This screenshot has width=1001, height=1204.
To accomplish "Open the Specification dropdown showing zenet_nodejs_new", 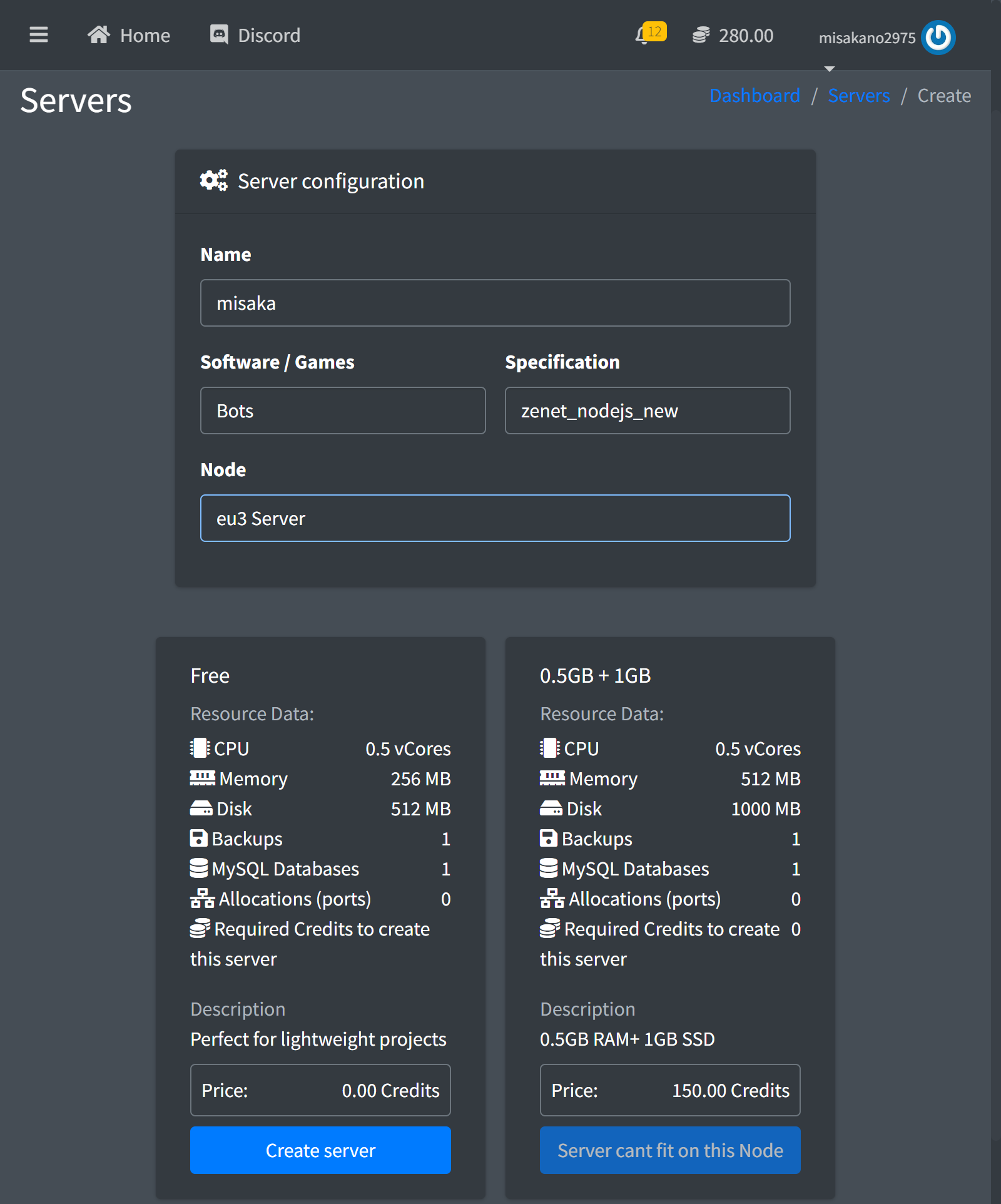I will 648,411.
